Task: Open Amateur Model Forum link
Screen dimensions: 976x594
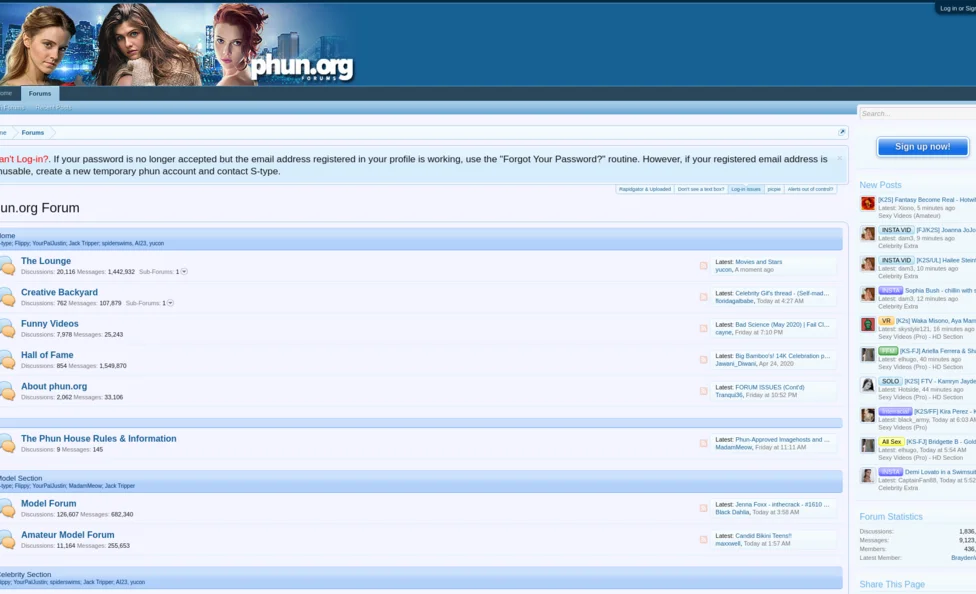Action: (68, 535)
